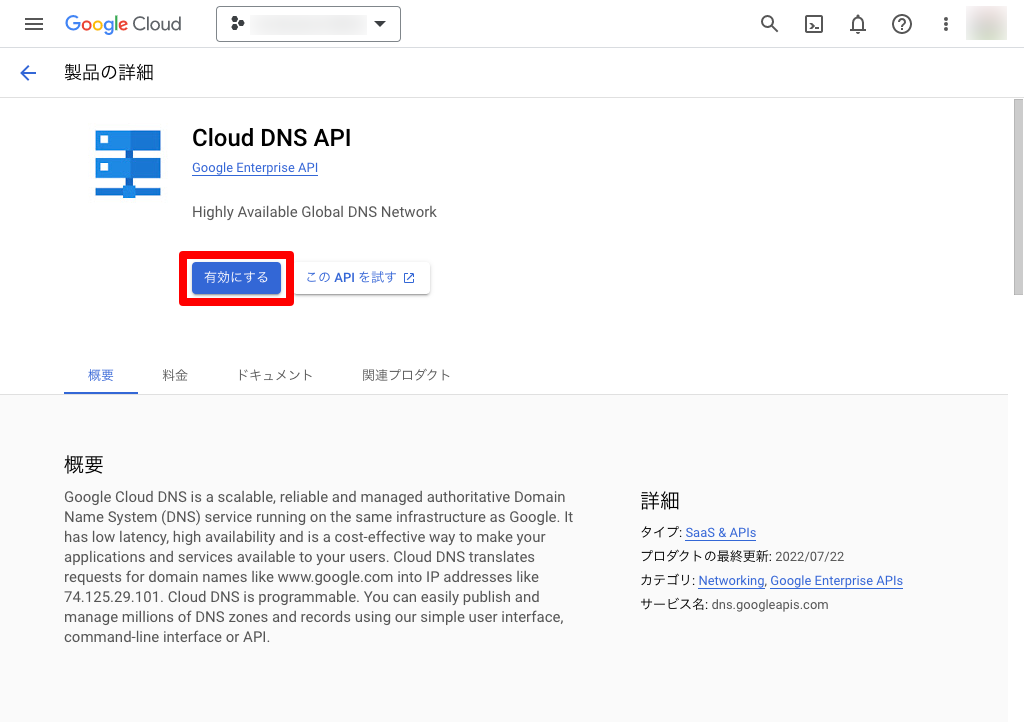1024x722 pixels.
Task: Open the search icon in header
Action: pyautogui.click(x=769, y=24)
